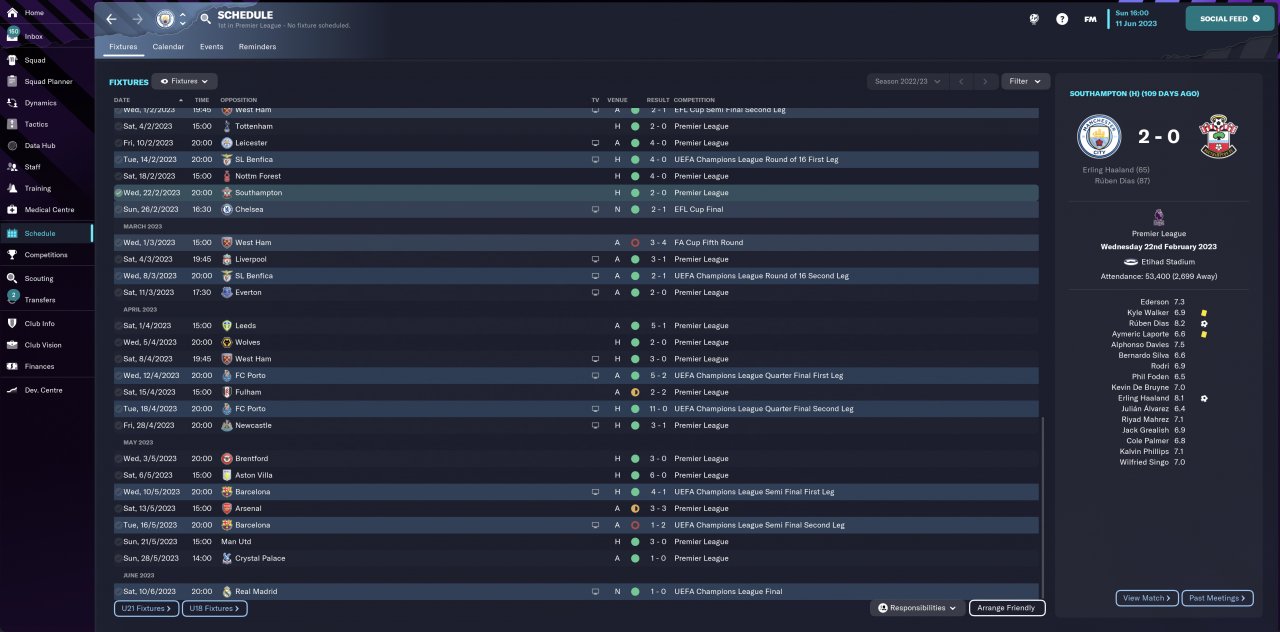Screen dimensions: 1280x632
Task: Click the Southampton crest in match panel
Action: click(1217, 136)
